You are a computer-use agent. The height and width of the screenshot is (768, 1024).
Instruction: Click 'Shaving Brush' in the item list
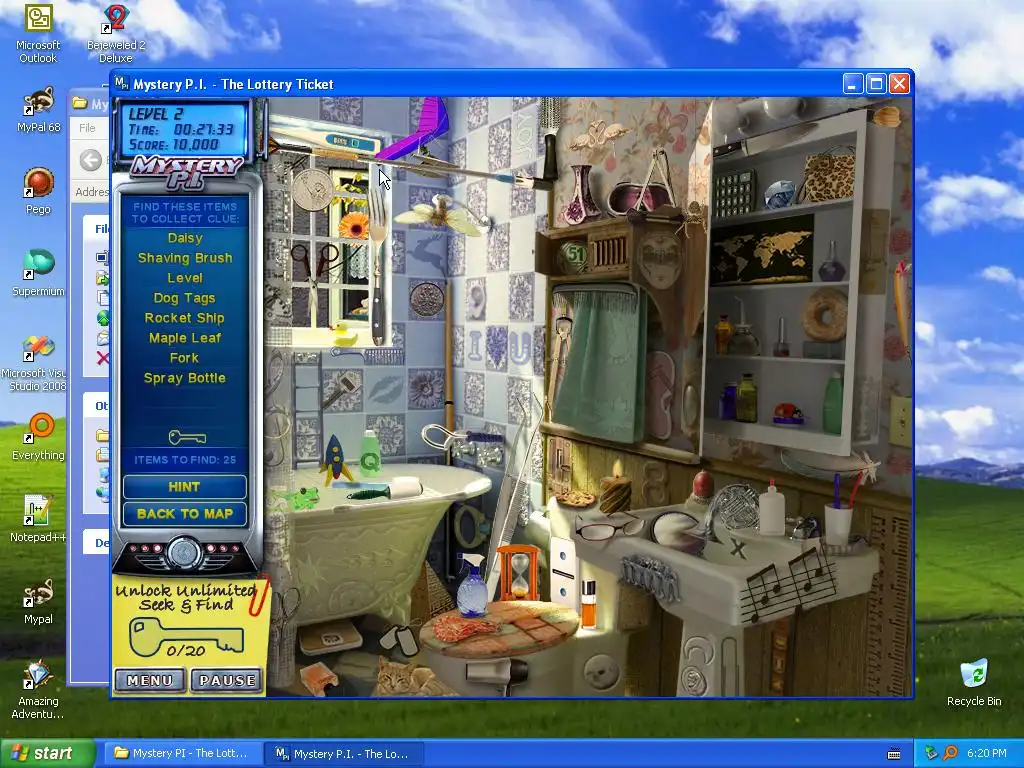click(185, 258)
